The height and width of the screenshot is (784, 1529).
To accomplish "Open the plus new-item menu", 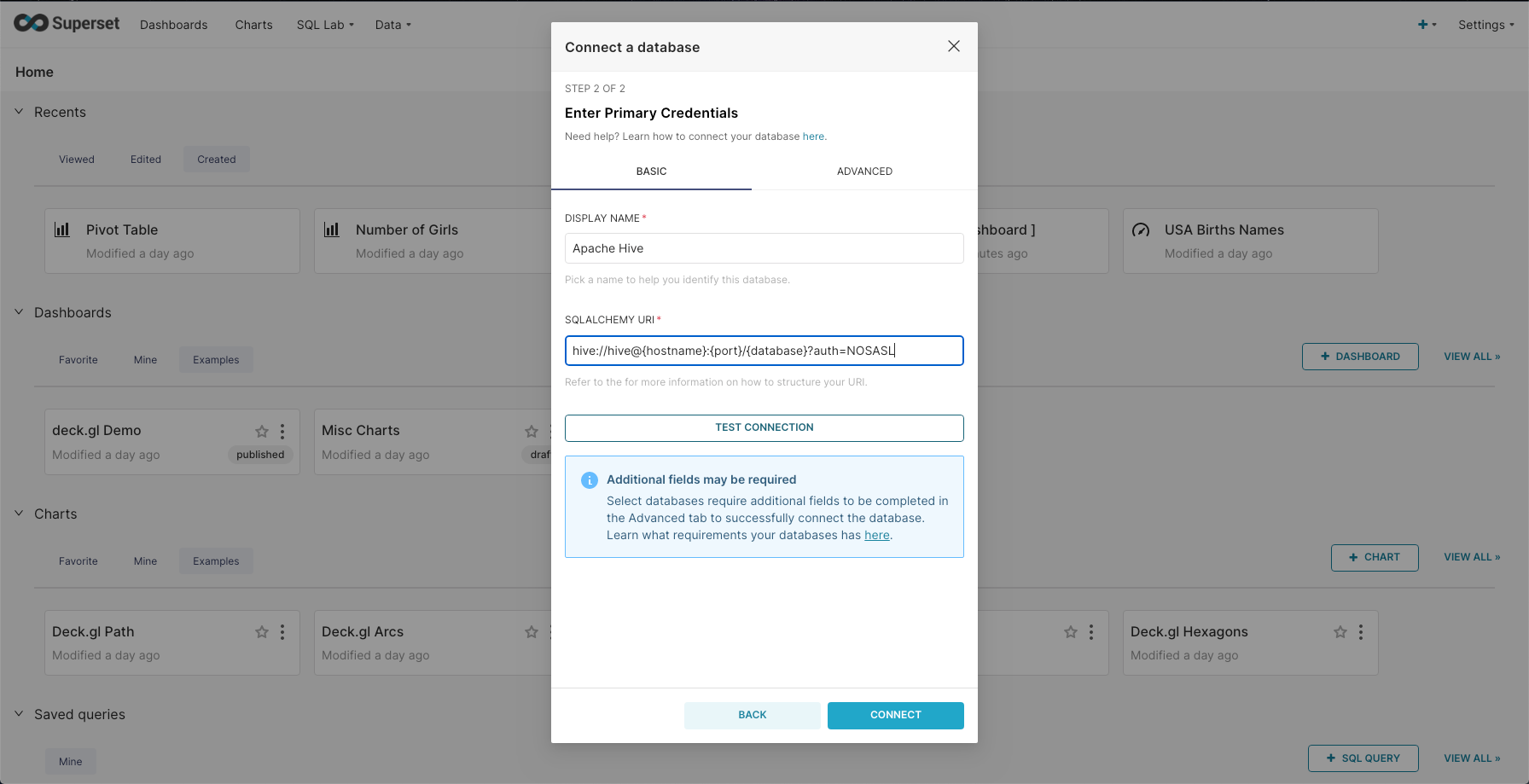I will 1427,25.
